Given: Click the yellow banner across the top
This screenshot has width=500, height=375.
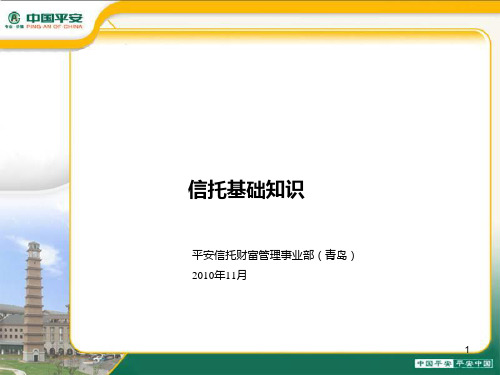Looking at the screenshot, I should point(300,6).
